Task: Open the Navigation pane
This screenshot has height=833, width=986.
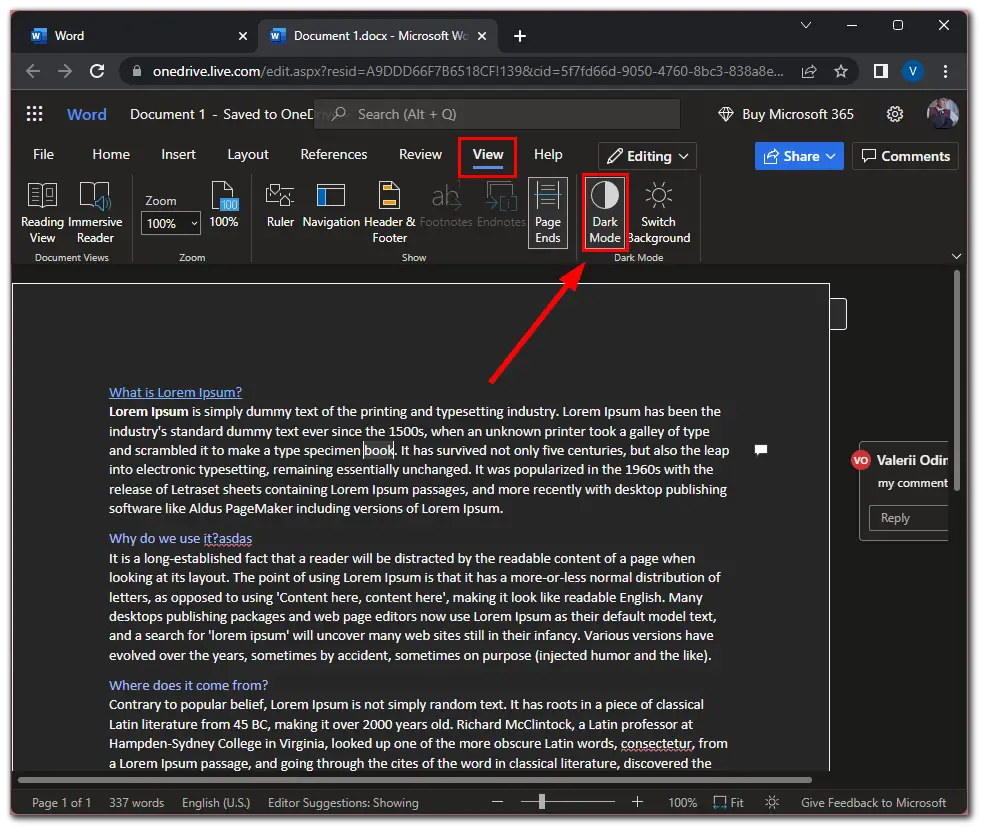Action: [x=331, y=211]
